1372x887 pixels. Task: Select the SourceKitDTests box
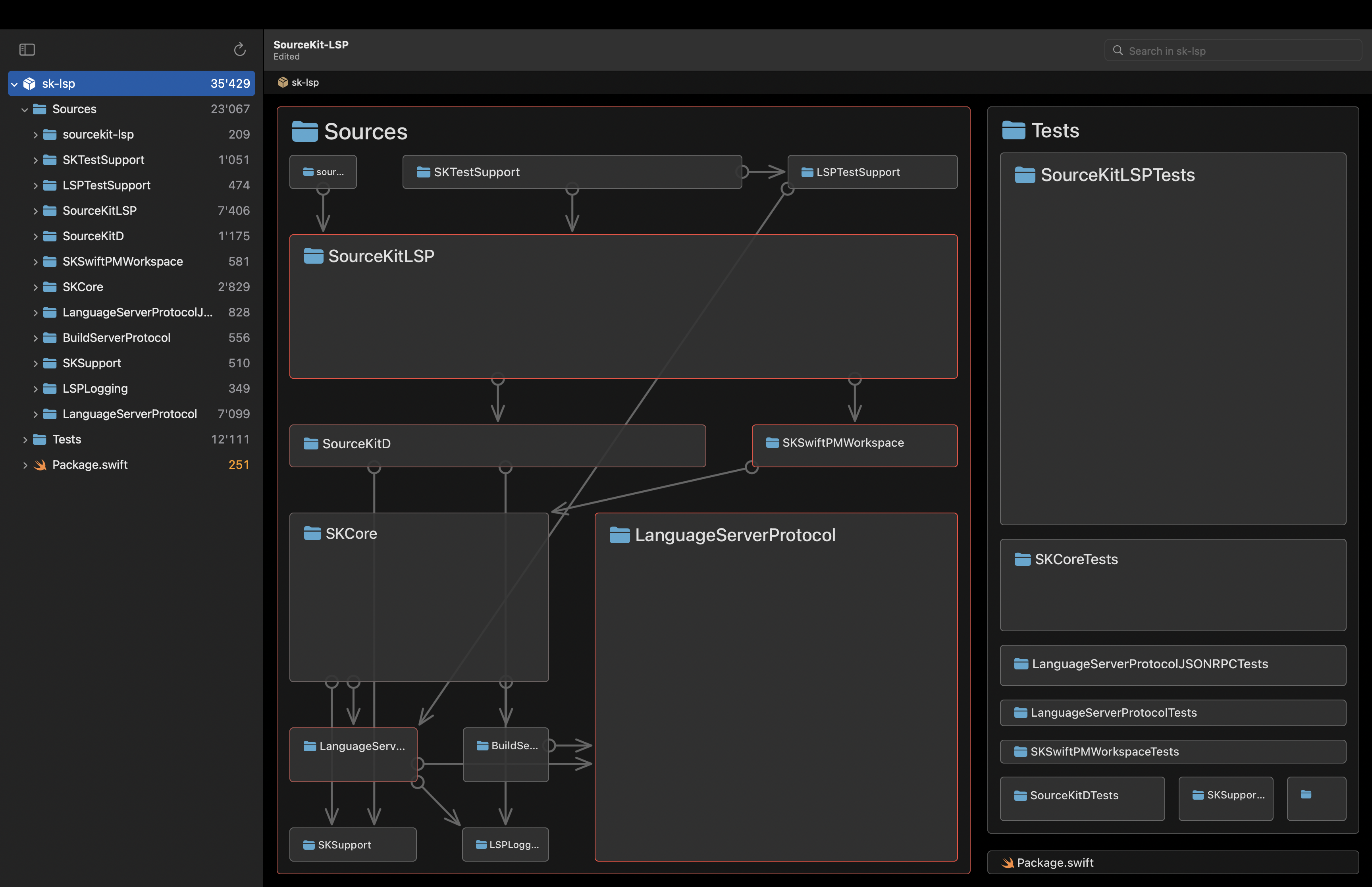click(1083, 798)
